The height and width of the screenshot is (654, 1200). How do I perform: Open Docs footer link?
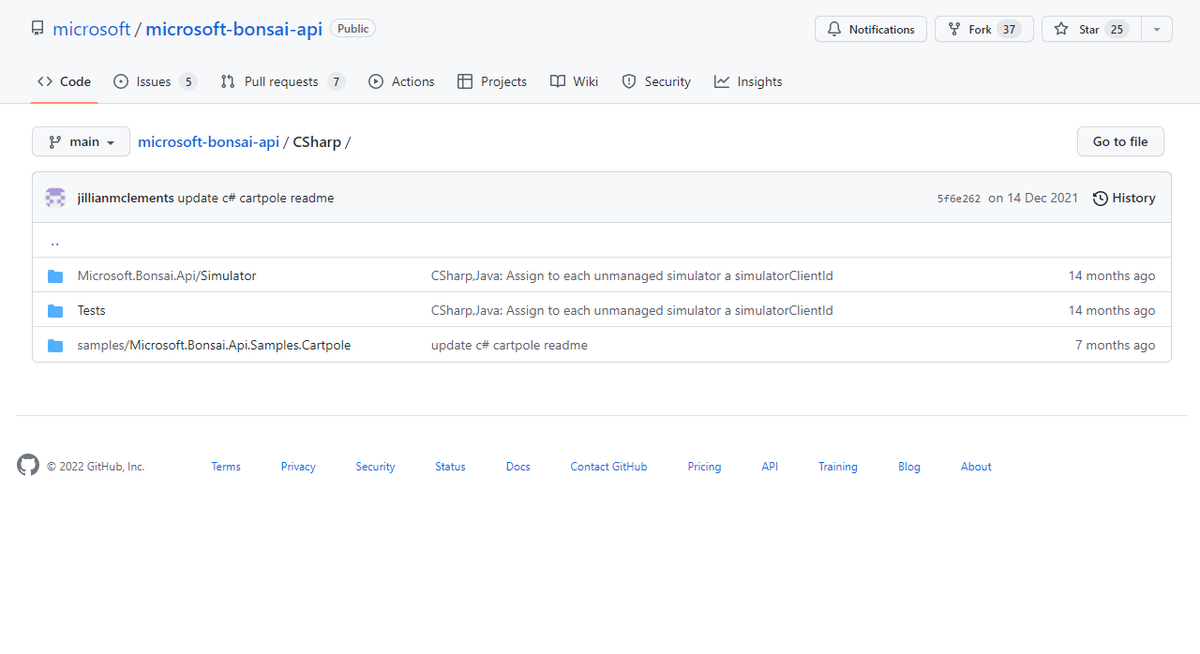click(x=518, y=467)
